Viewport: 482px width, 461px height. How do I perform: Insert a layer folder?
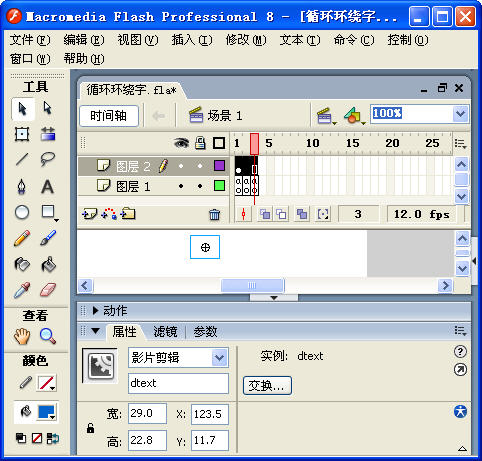(x=128, y=214)
